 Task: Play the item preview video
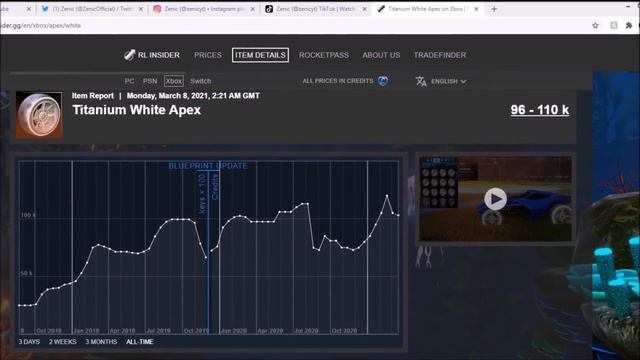pos(496,199)
